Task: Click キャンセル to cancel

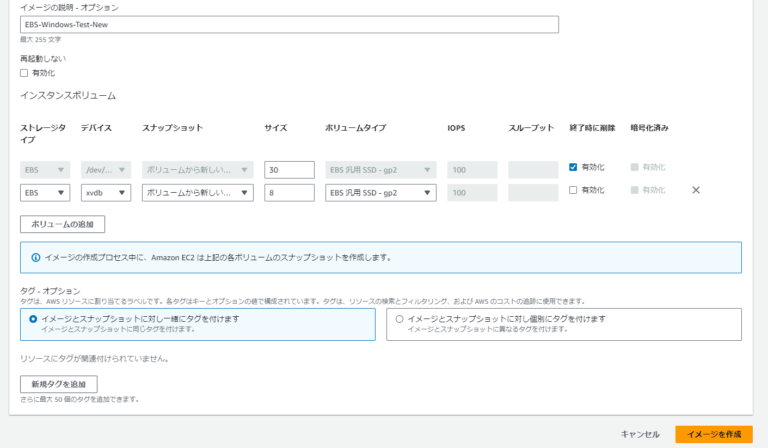Action: tap(640, 434)
